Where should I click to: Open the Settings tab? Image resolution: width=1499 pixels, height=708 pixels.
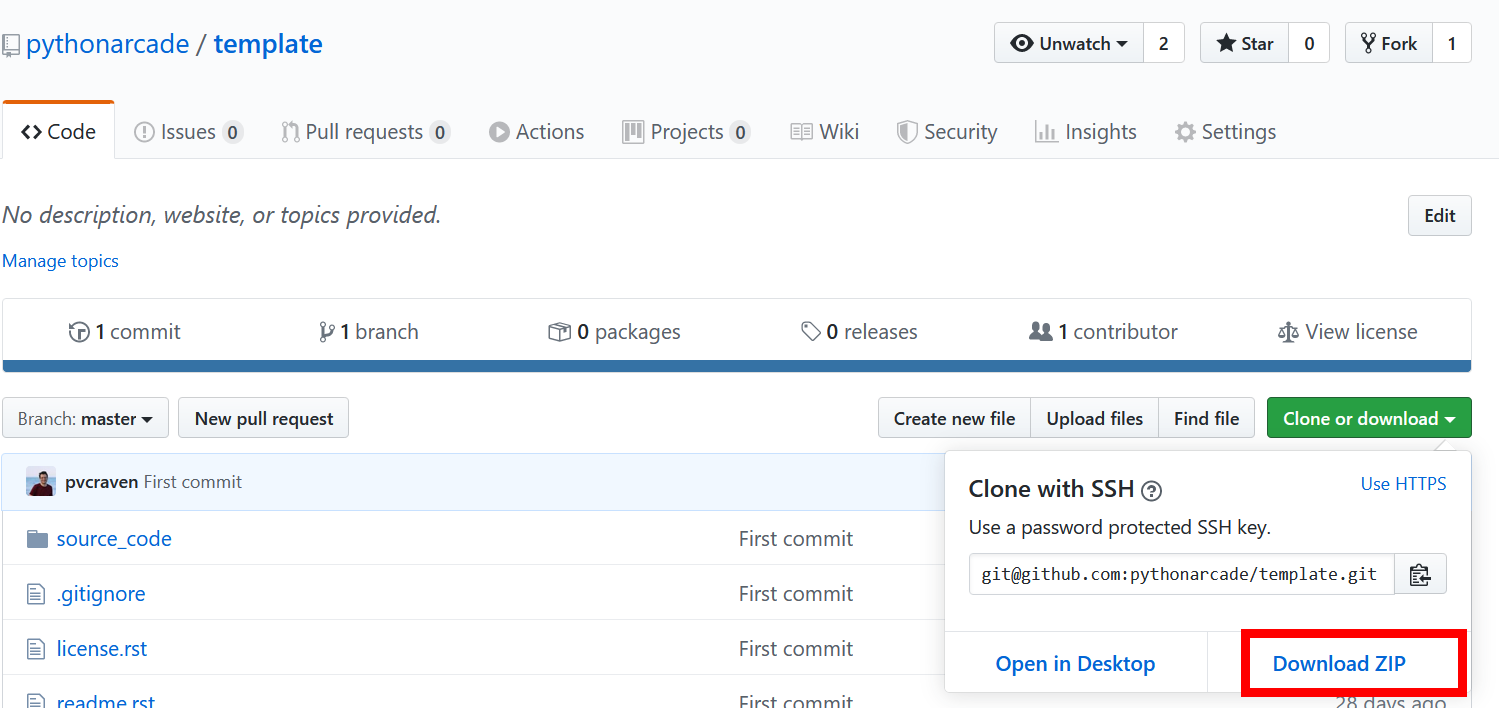[1225, 132]
